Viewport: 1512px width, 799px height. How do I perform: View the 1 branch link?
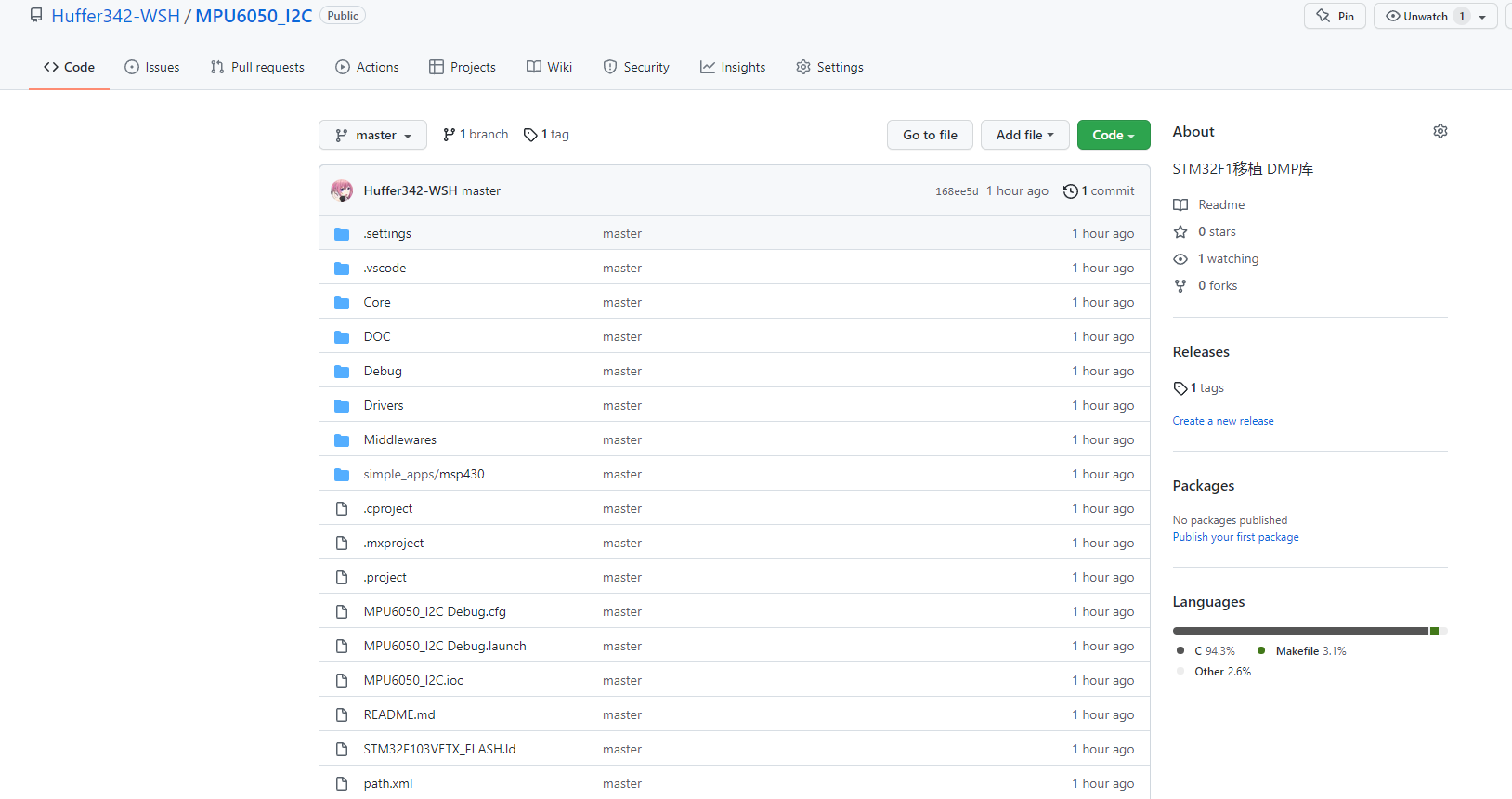pyautogui.click(x=476, y=134)
